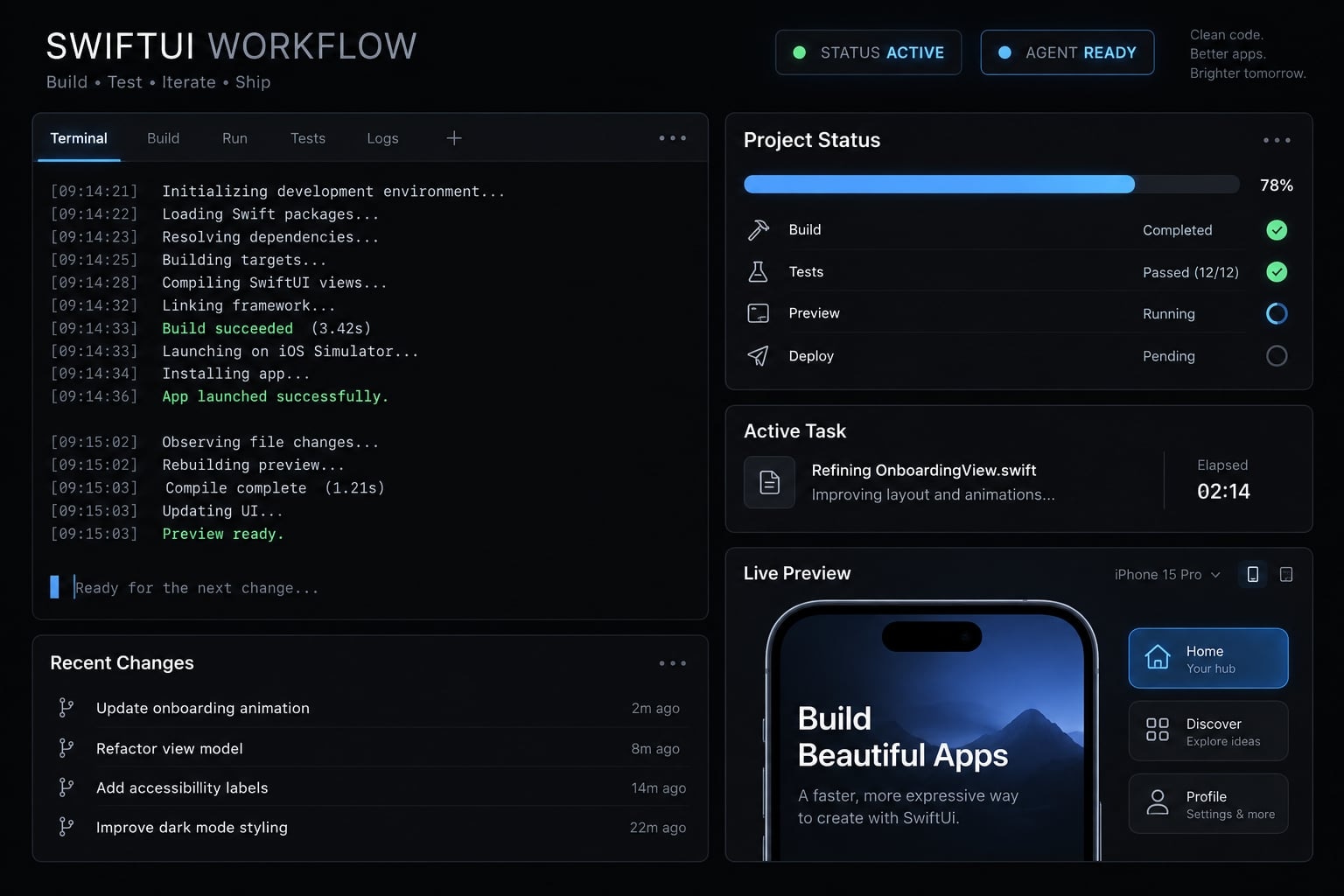Click the Status Active button
Viewport: 1344px width, 896px height.
868,52
